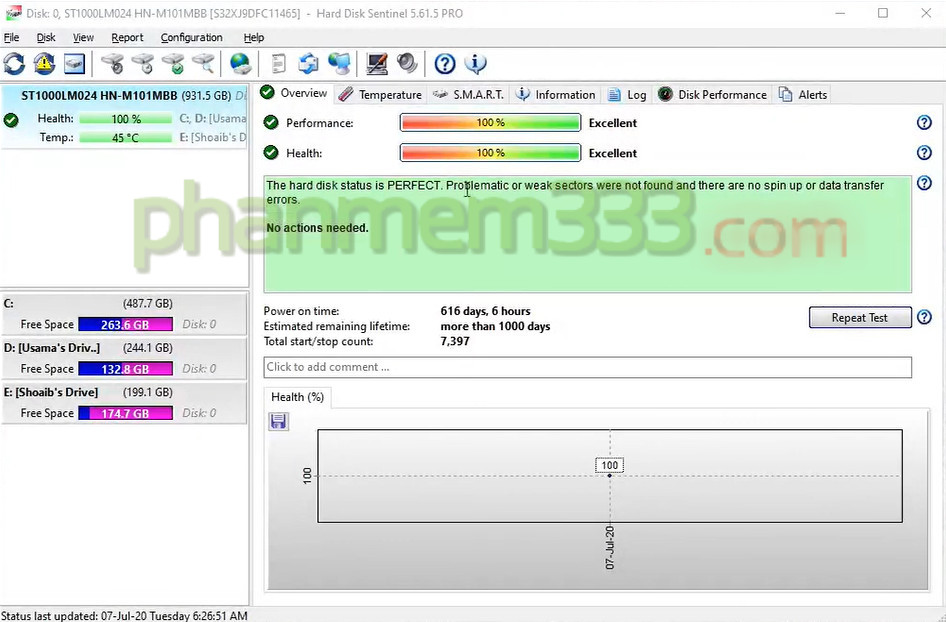Open the File menu
946x622 pixels.
tap(12, 38)
